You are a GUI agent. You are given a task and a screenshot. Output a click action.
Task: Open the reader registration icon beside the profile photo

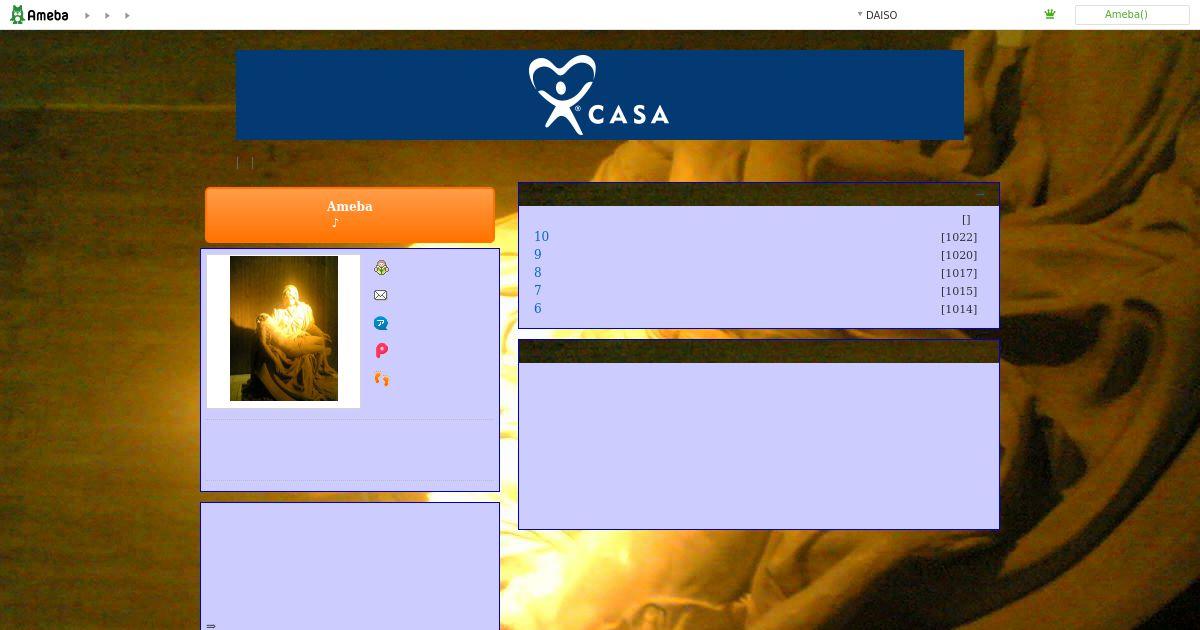pos(381,268)
